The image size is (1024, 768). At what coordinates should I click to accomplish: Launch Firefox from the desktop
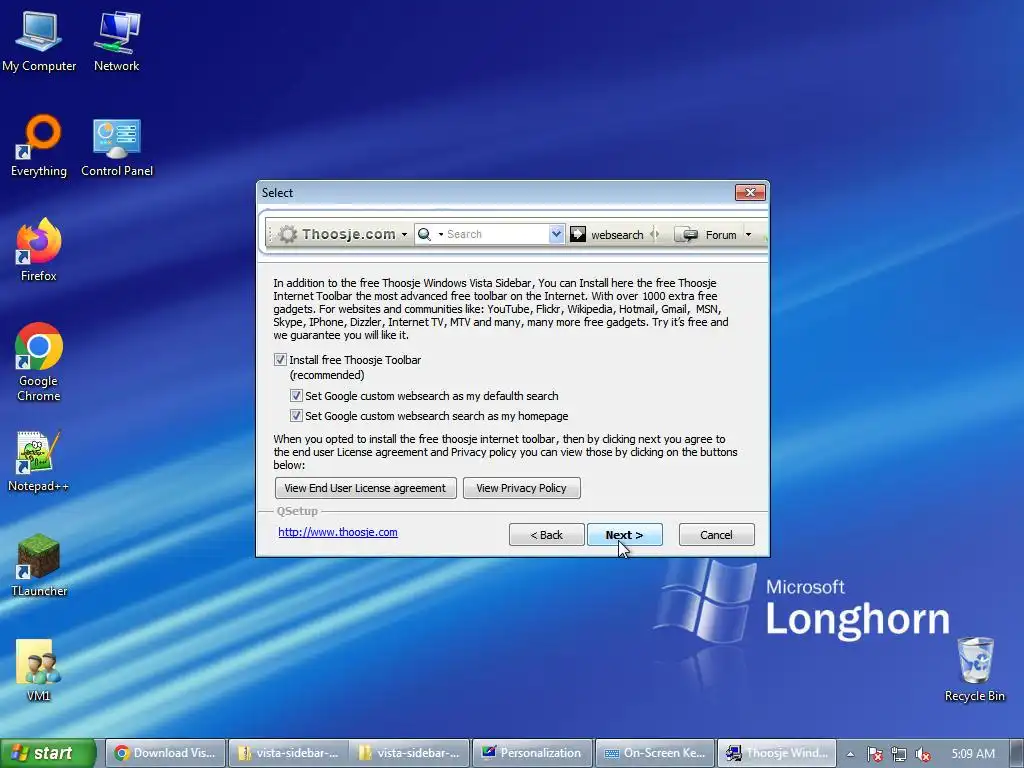(x=39, y=249)
